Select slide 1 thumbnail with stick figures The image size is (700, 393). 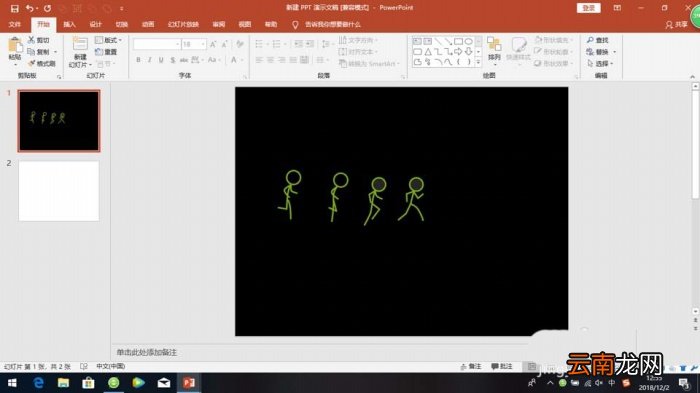pos(59,121)
